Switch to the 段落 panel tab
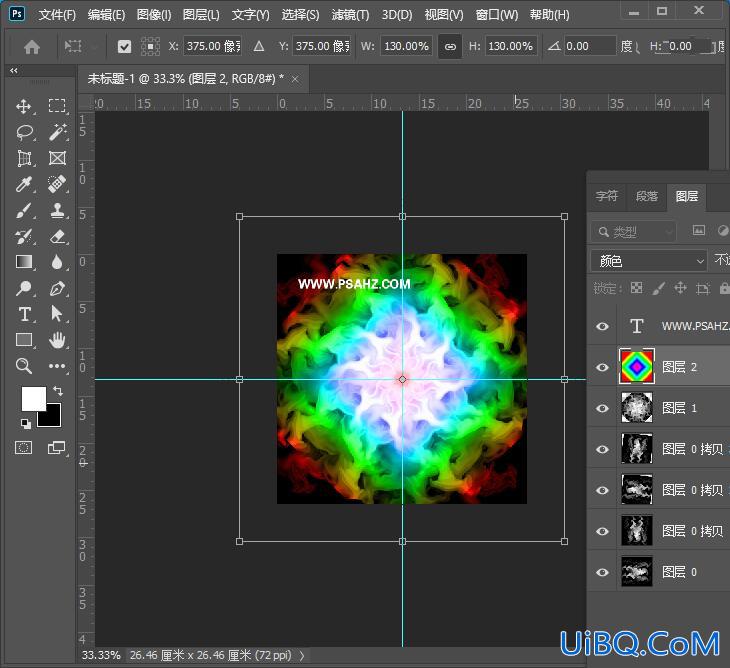Image resolution: width=730 pixels, height=668 pixels. (647, 196)
